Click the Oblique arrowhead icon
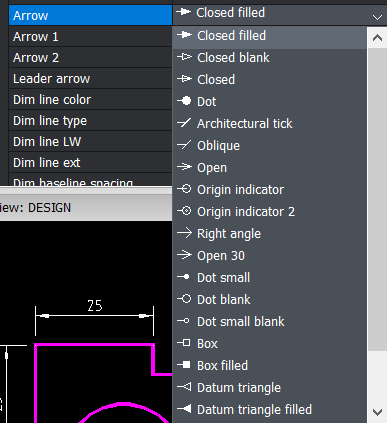Viewport: 387px width, 423px height. tap(184, 145)
